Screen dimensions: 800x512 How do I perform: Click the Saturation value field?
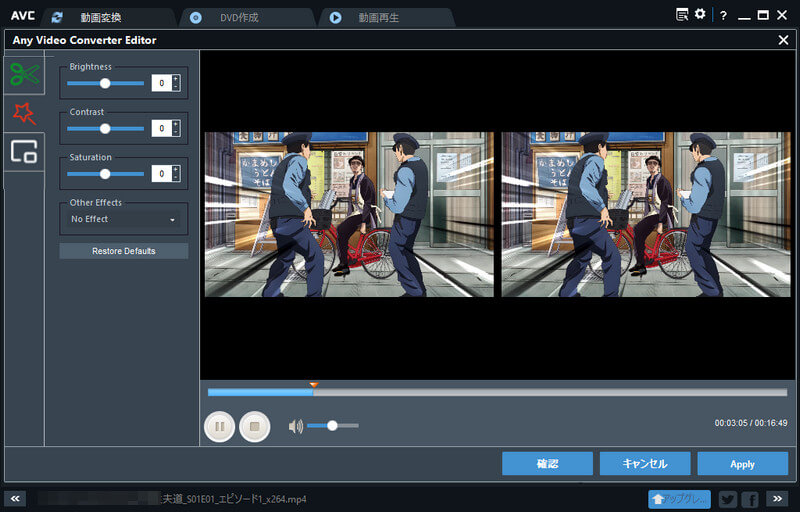pos(162,174)
